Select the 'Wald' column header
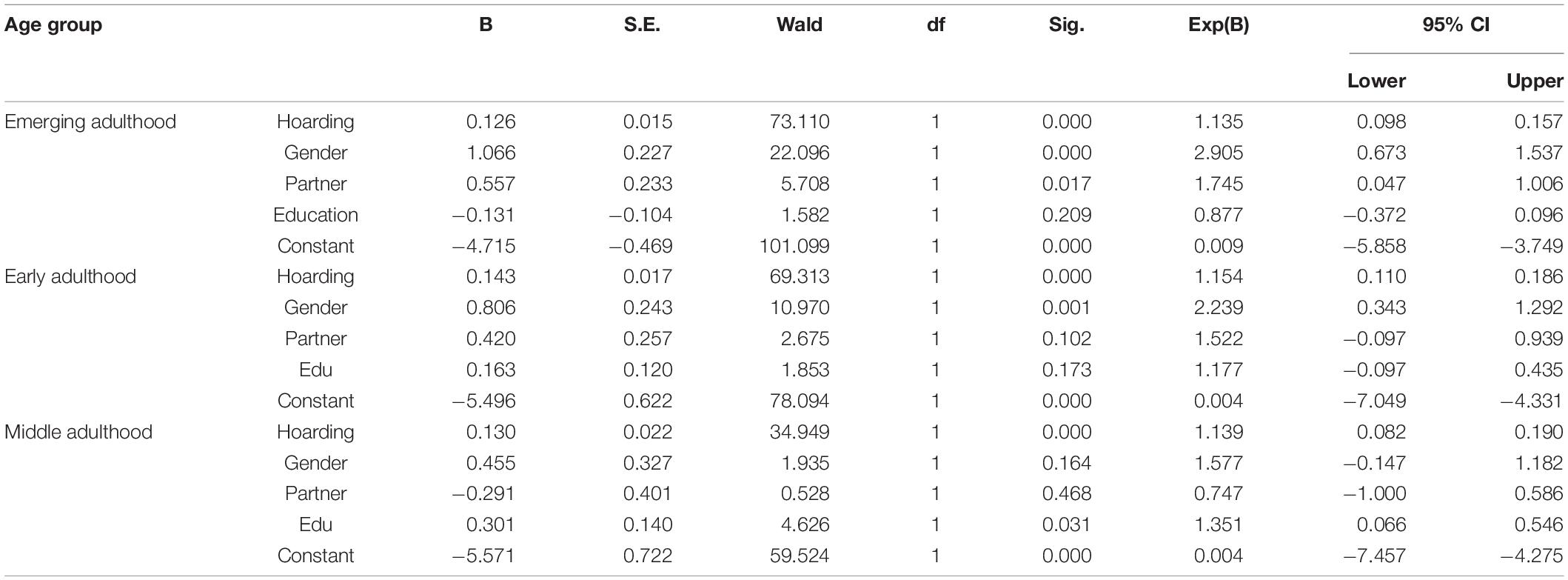This screenshot has height=580, width=1568. 800,24
